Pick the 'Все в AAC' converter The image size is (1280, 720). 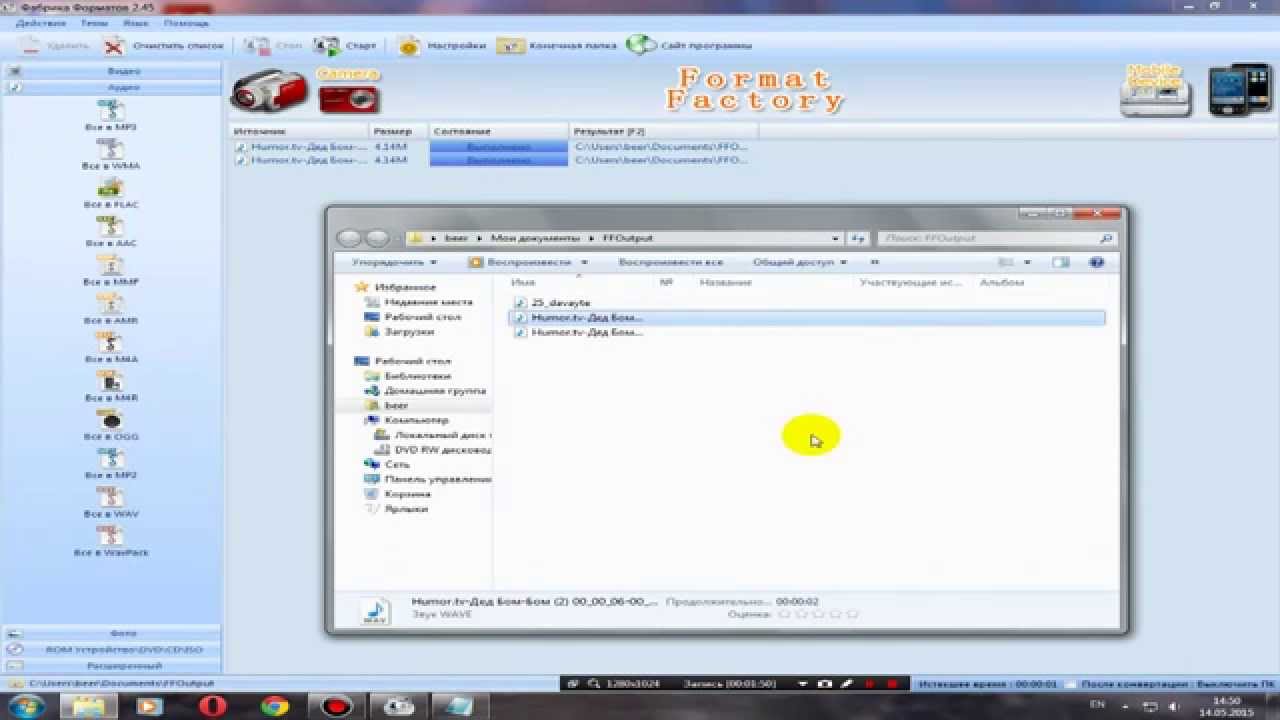pyautogui.click(x=110, y=231)
